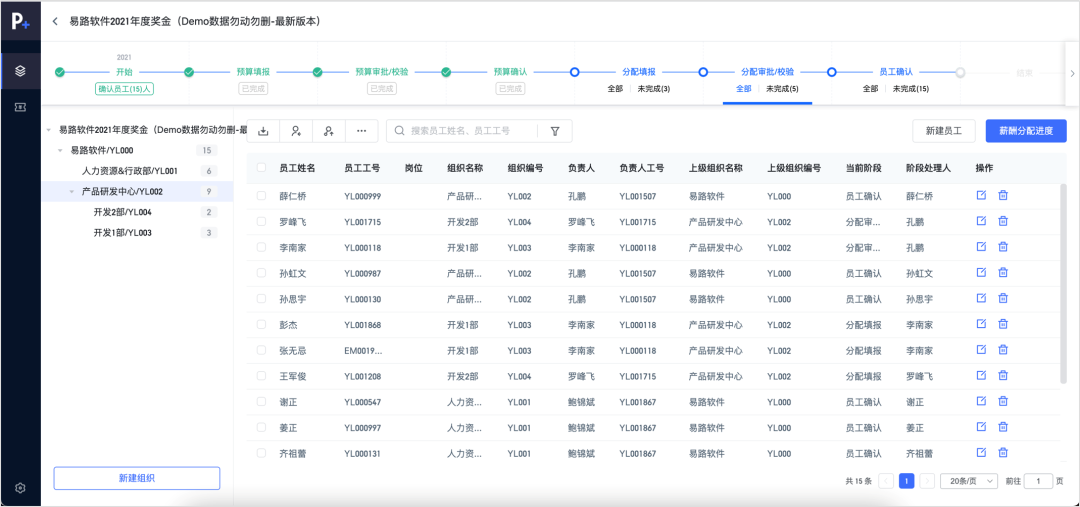The image size is (1080, 507).
Task: Open the settings gear in the left sidebar
Action: coord(20,488)
